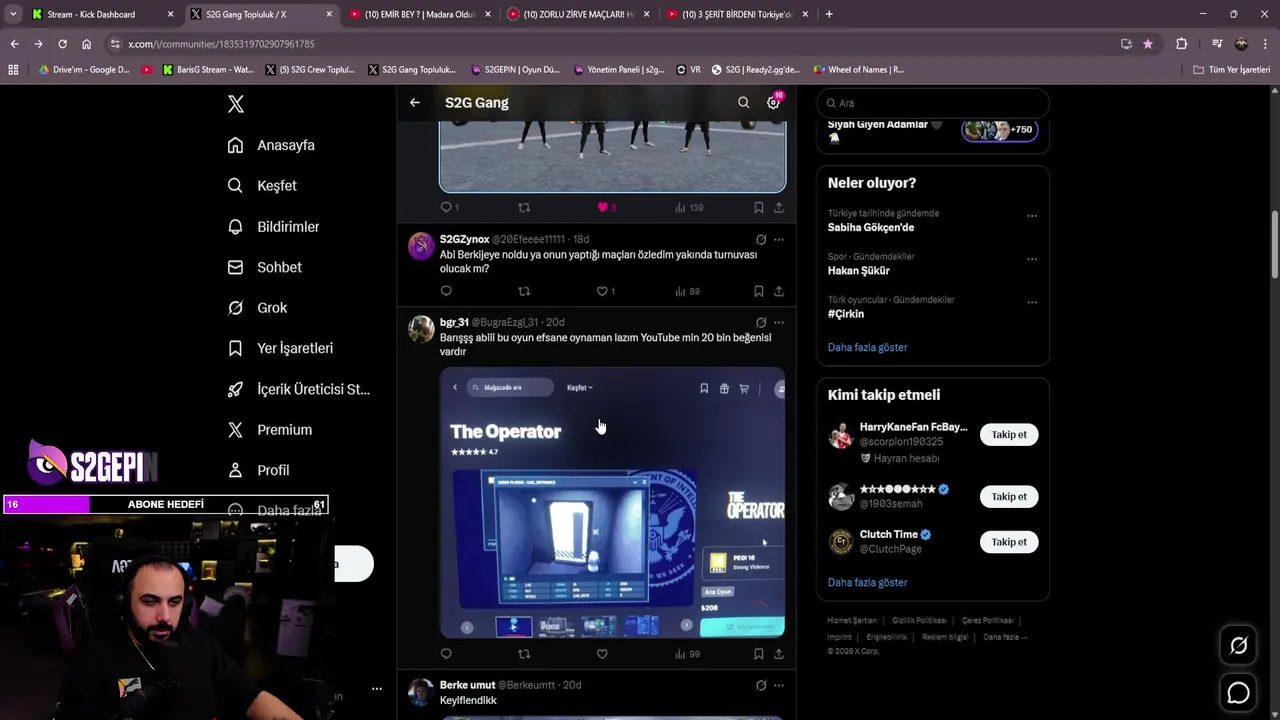Open the X logo home icon
The height and width of the screenshot is (720, 1280).
236,104
